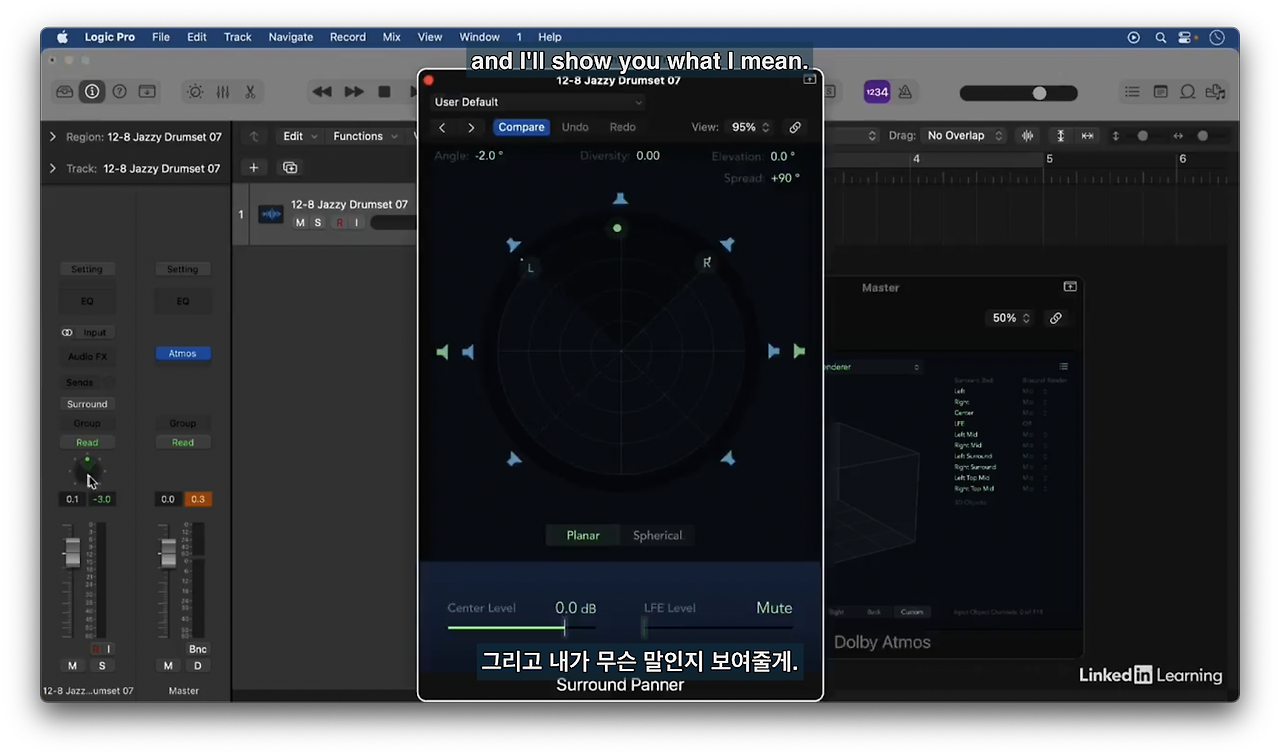This screenshot has height=756, width=1280.
Task: Click the Atmos plug-in slot on Master
Action: (183, 354)
